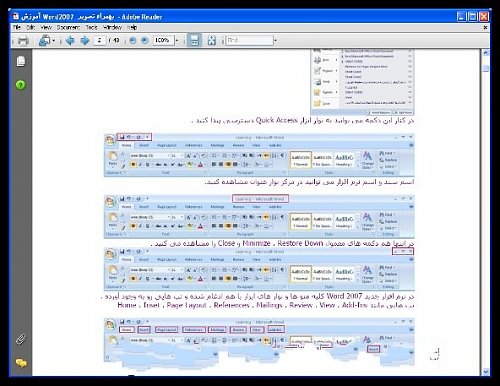This screenshot has width=500, height=386.
Task: Open the Pages panel in the sidebar
Action: click(21, 61)
